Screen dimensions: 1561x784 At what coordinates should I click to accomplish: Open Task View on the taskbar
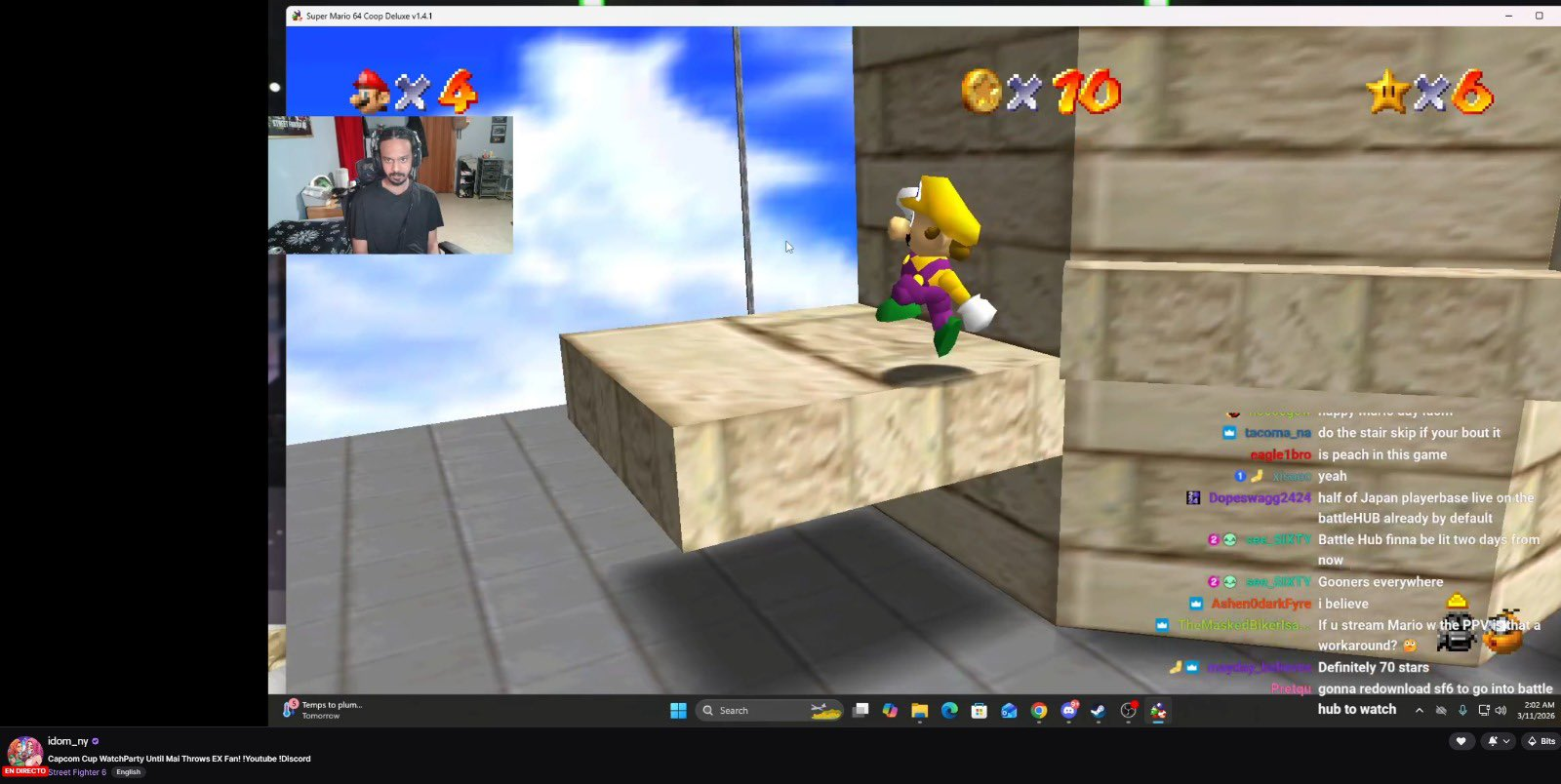(x=861, y=711)
